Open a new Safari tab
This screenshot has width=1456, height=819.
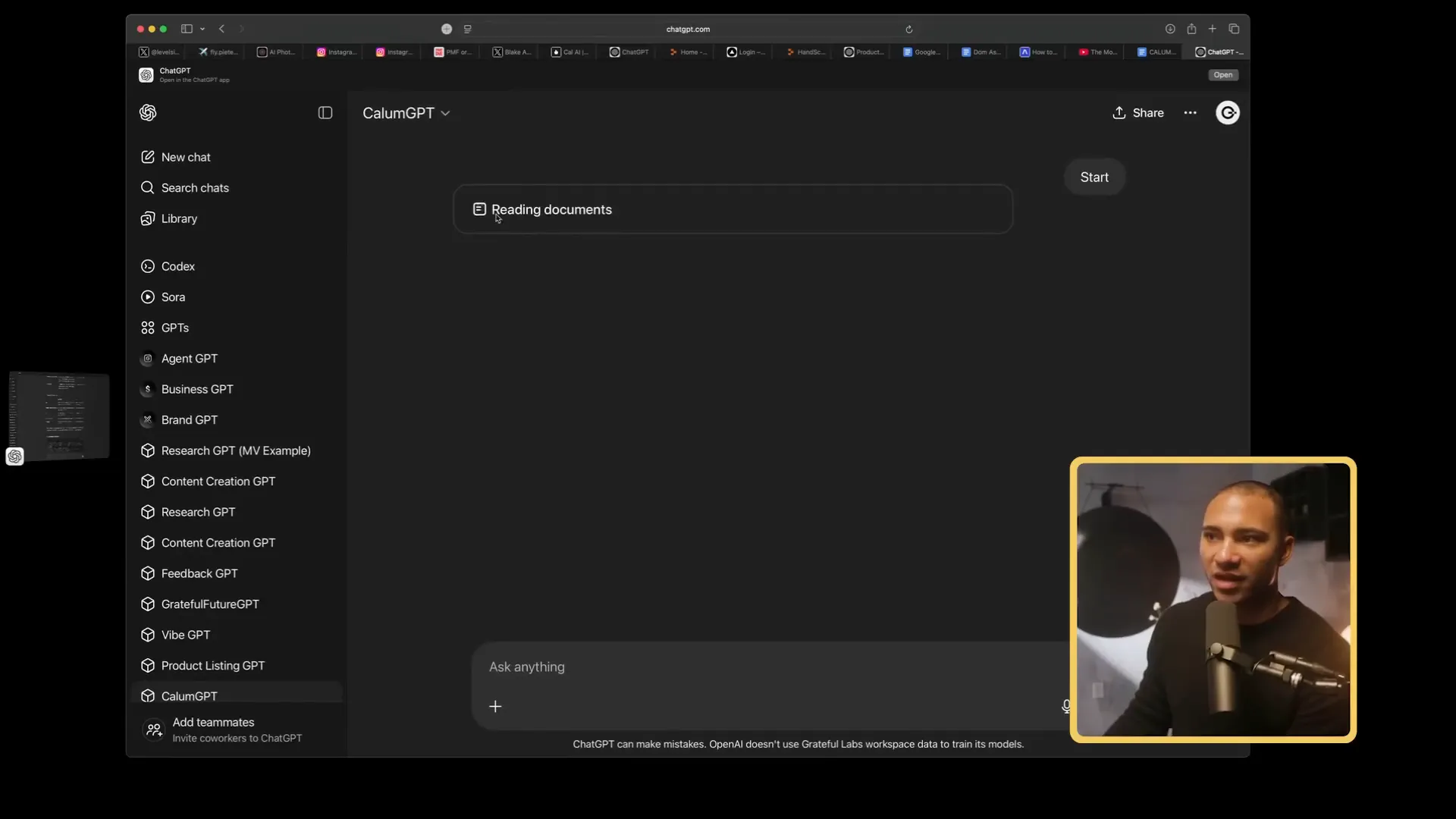(x=1213, y=29)
